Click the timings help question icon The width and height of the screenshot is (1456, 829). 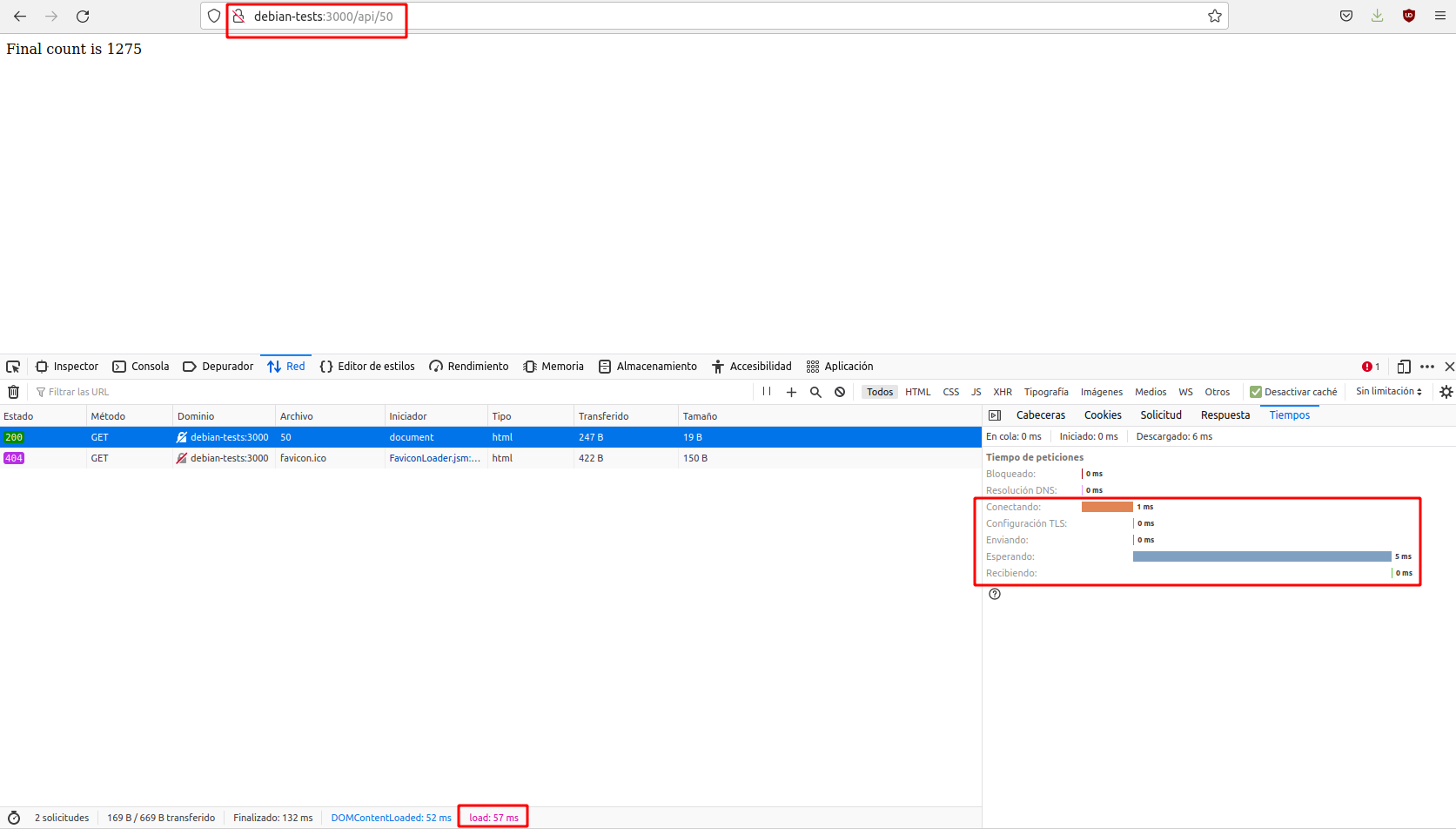[x=995, y=594]
